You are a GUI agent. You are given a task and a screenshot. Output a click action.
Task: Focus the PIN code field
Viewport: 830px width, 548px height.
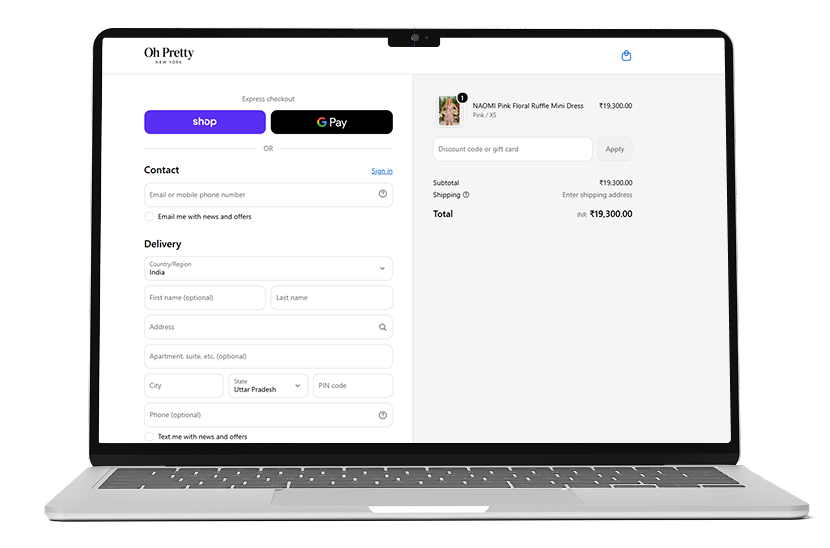353,385
